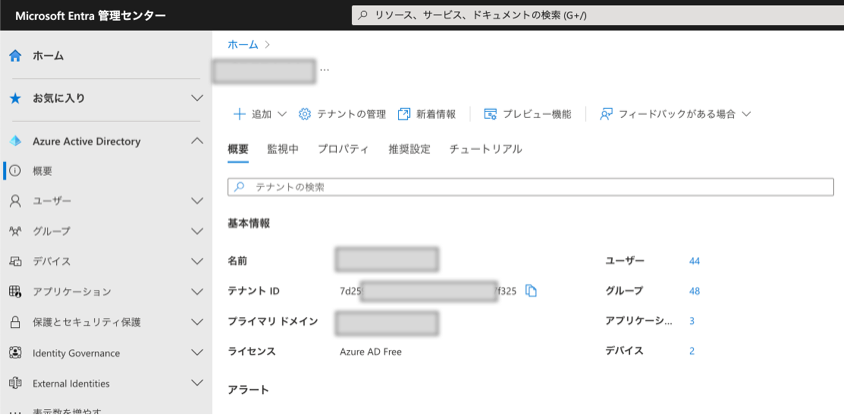Open the user count 44 link

point(694,261)
